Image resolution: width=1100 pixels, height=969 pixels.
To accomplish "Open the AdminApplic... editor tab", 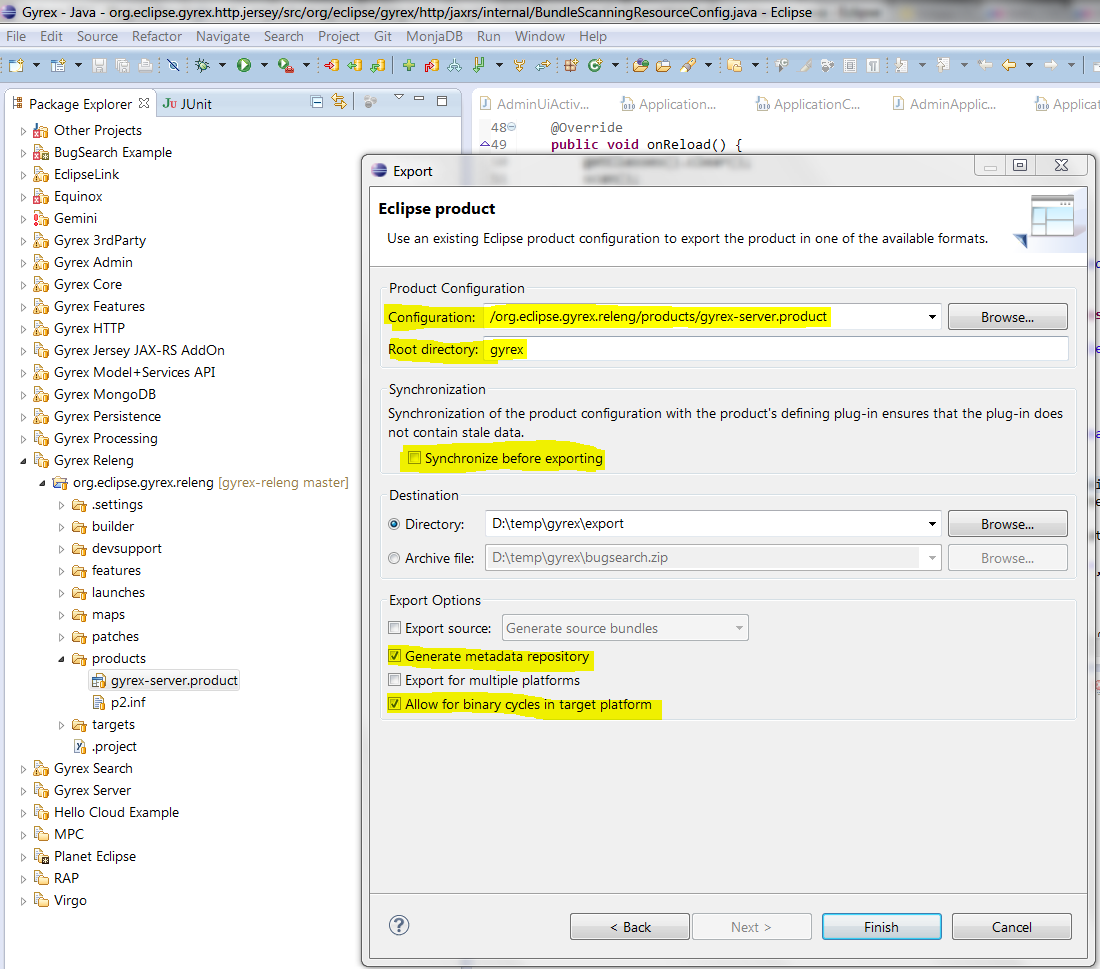I will coord(944,105).
